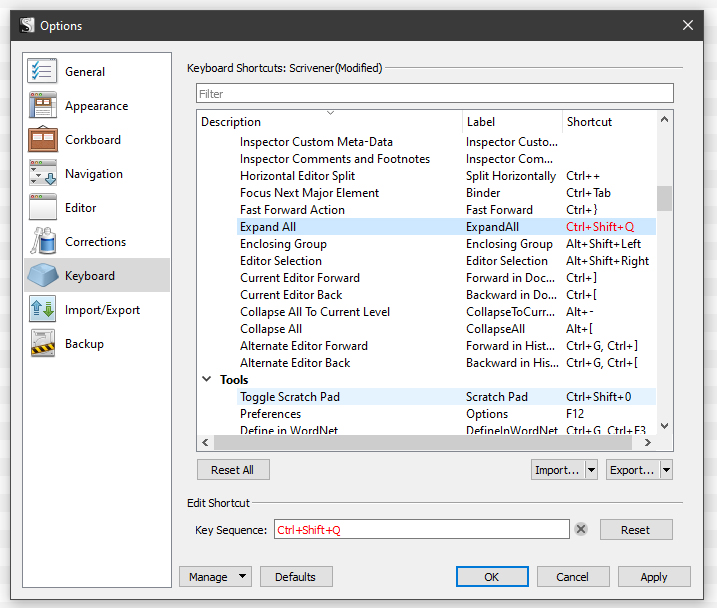The width and height of the screenshot is (717, 608).
Task: Select Inspector Comments and Footnotes row
Action: point(446,159)
